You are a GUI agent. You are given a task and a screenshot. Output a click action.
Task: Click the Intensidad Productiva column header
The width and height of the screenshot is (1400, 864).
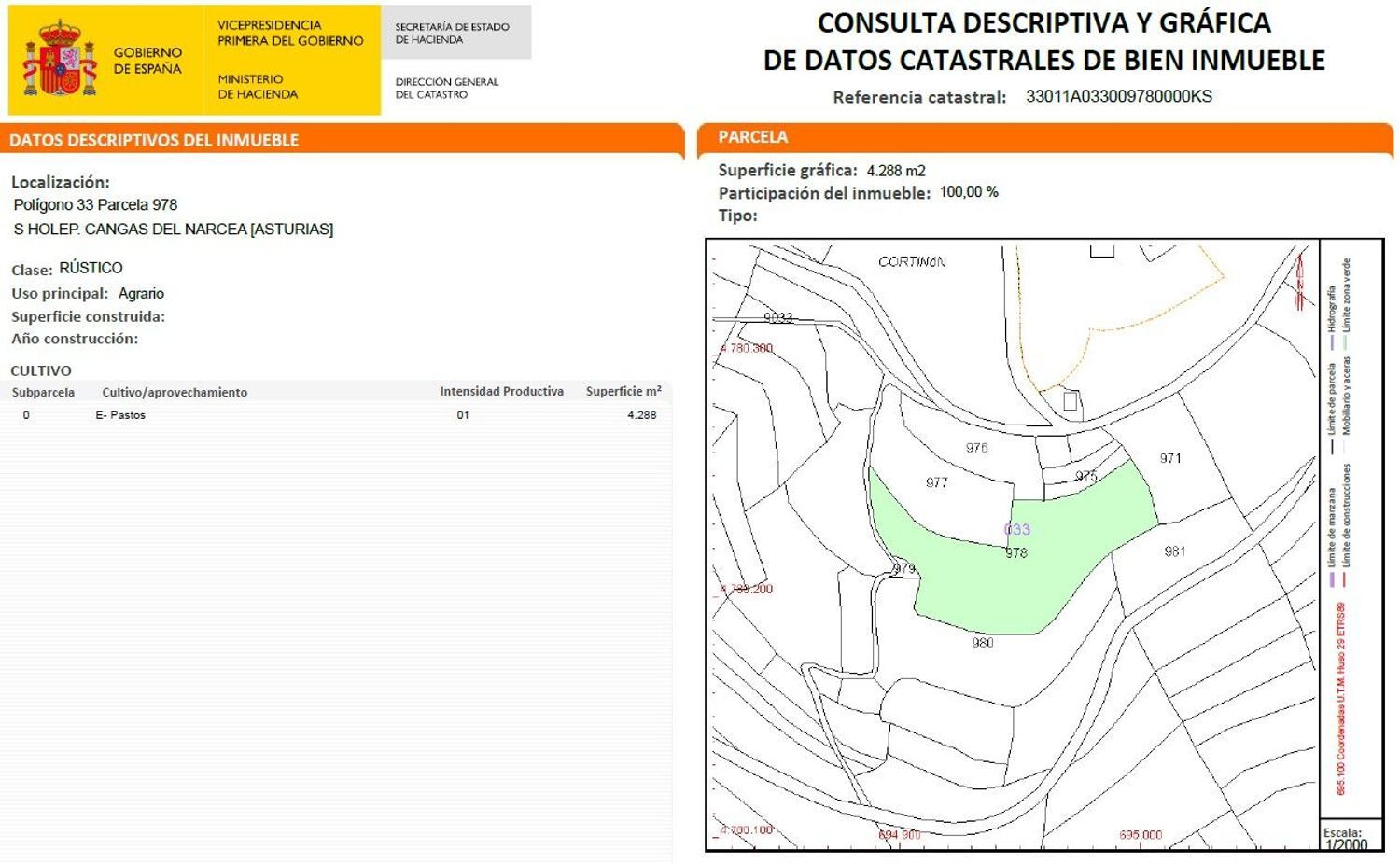pos(501,392)
